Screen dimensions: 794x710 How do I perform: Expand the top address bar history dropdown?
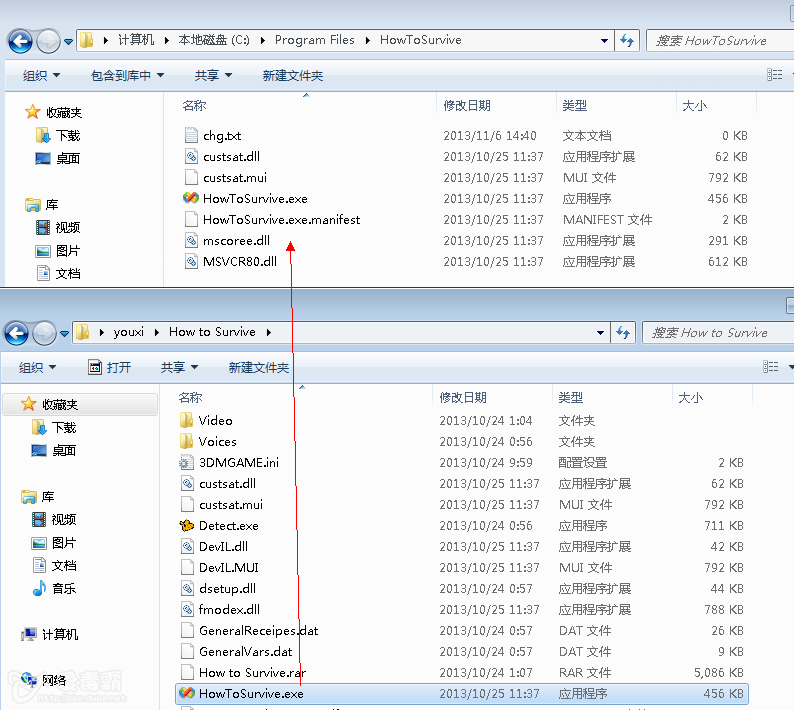tap(605, 41)
